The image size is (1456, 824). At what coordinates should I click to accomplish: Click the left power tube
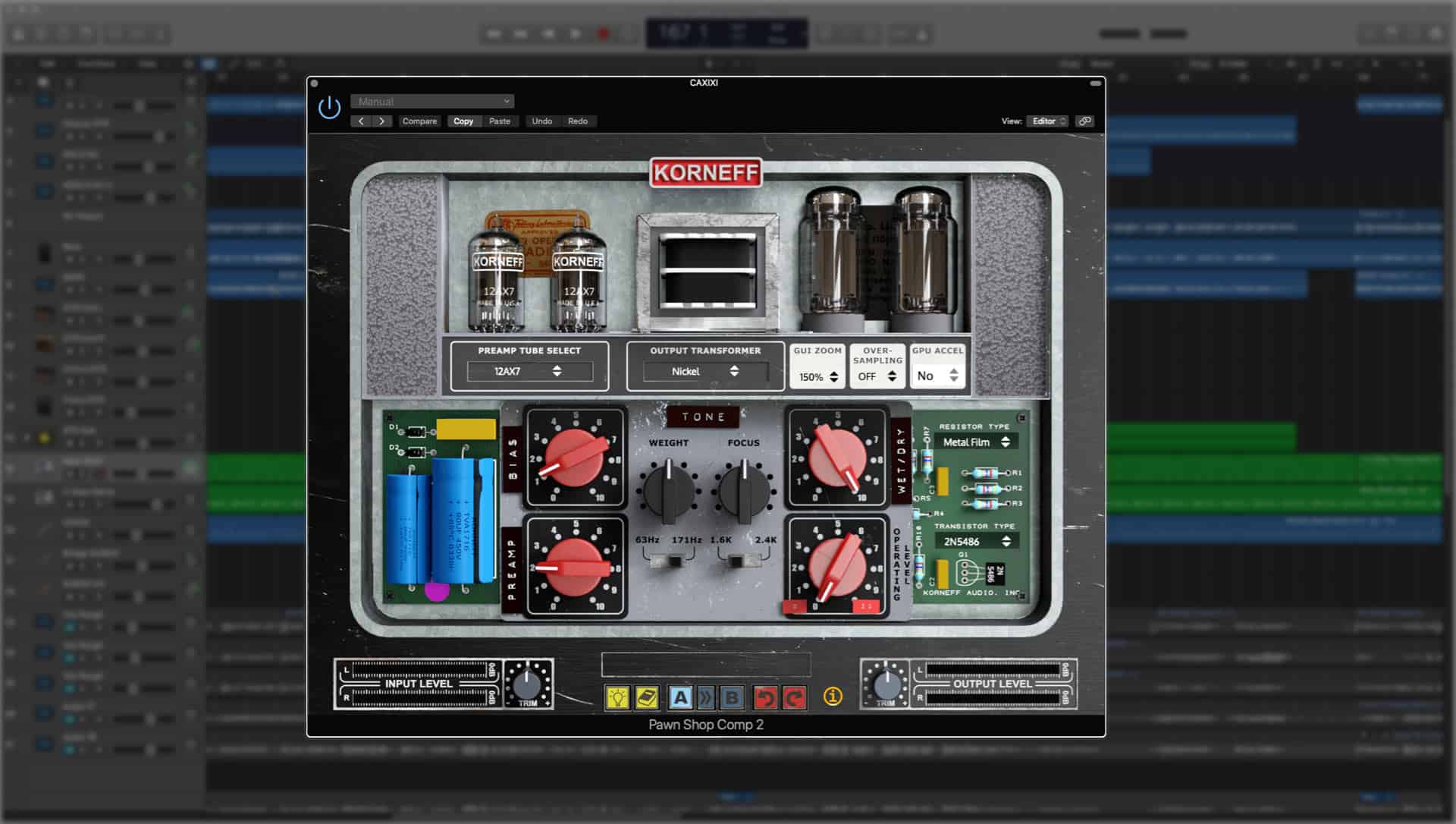click(833, 259)
